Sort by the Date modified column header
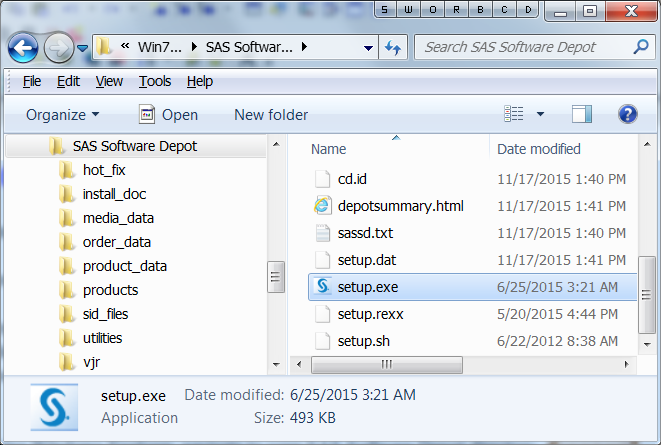Viewport: 661px width, 445px height. click(540, 149)
